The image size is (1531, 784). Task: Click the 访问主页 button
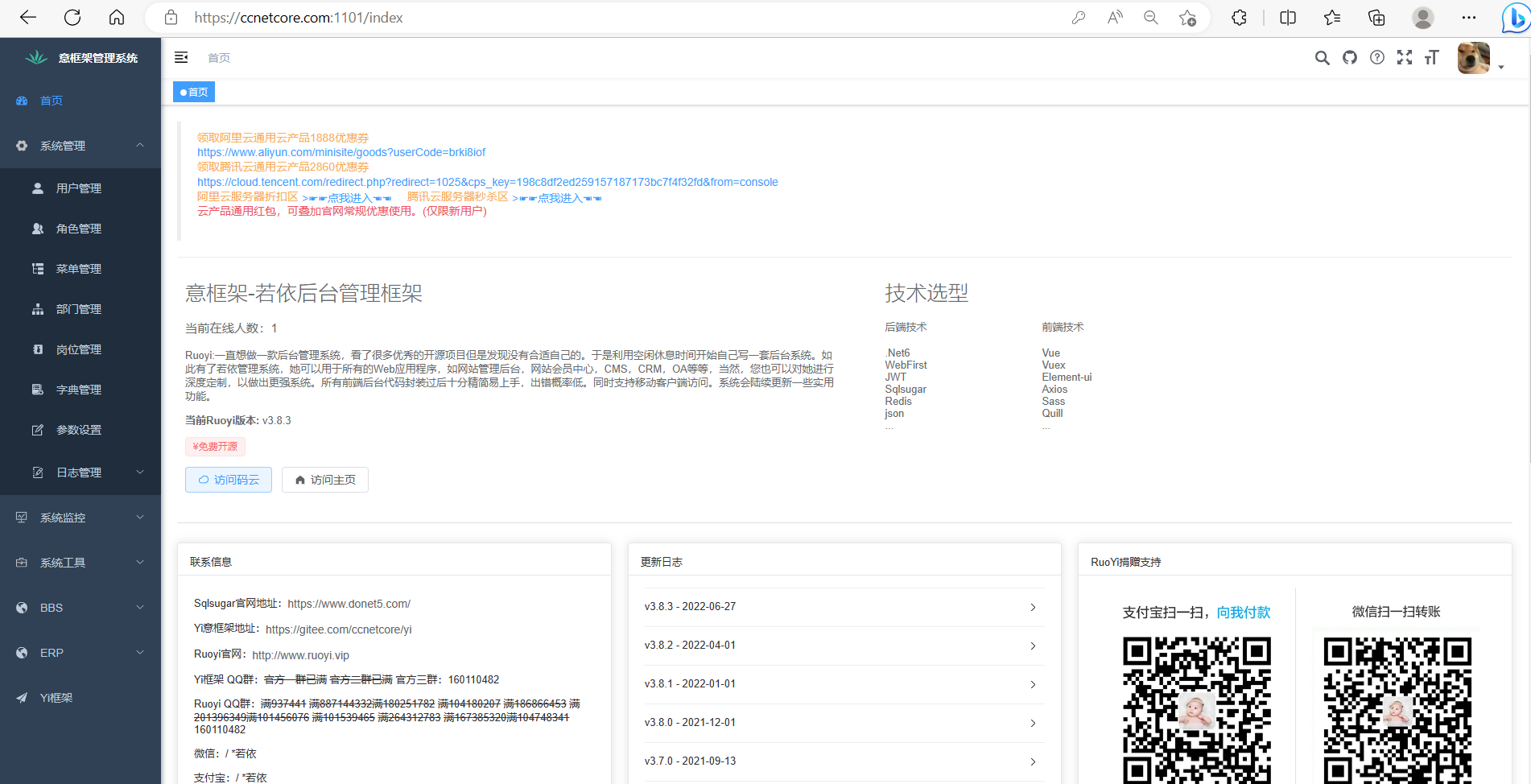pyautogui.click(x=325, y=480)
